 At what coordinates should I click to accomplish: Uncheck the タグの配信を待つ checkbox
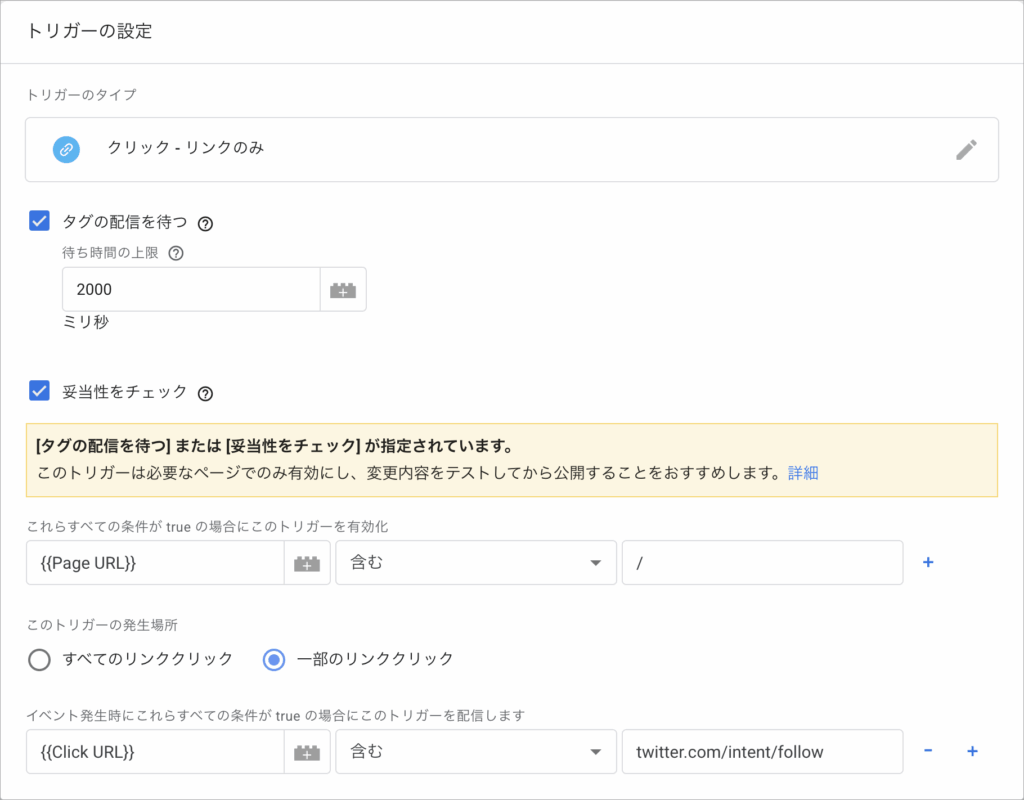[x=40, y=221]
